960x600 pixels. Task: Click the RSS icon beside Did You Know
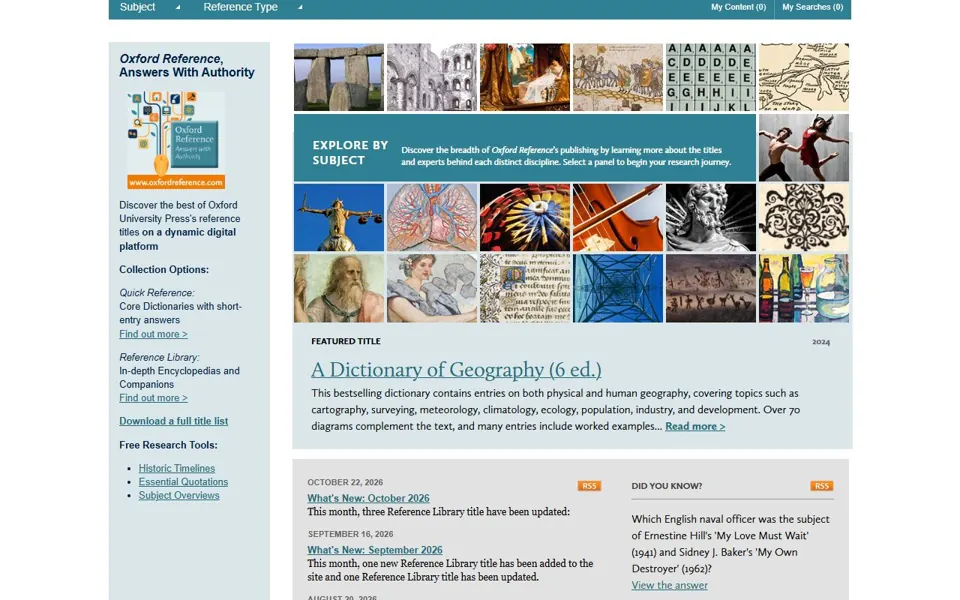click(x=822, y=486)
